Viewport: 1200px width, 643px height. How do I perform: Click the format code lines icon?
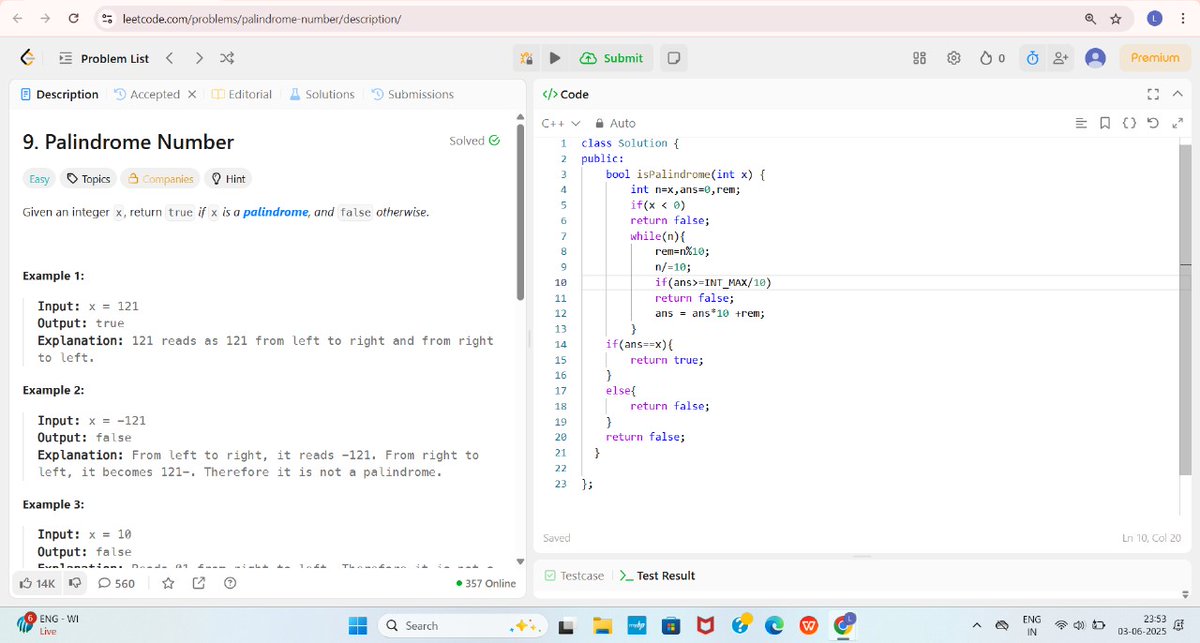[1080, 123]
